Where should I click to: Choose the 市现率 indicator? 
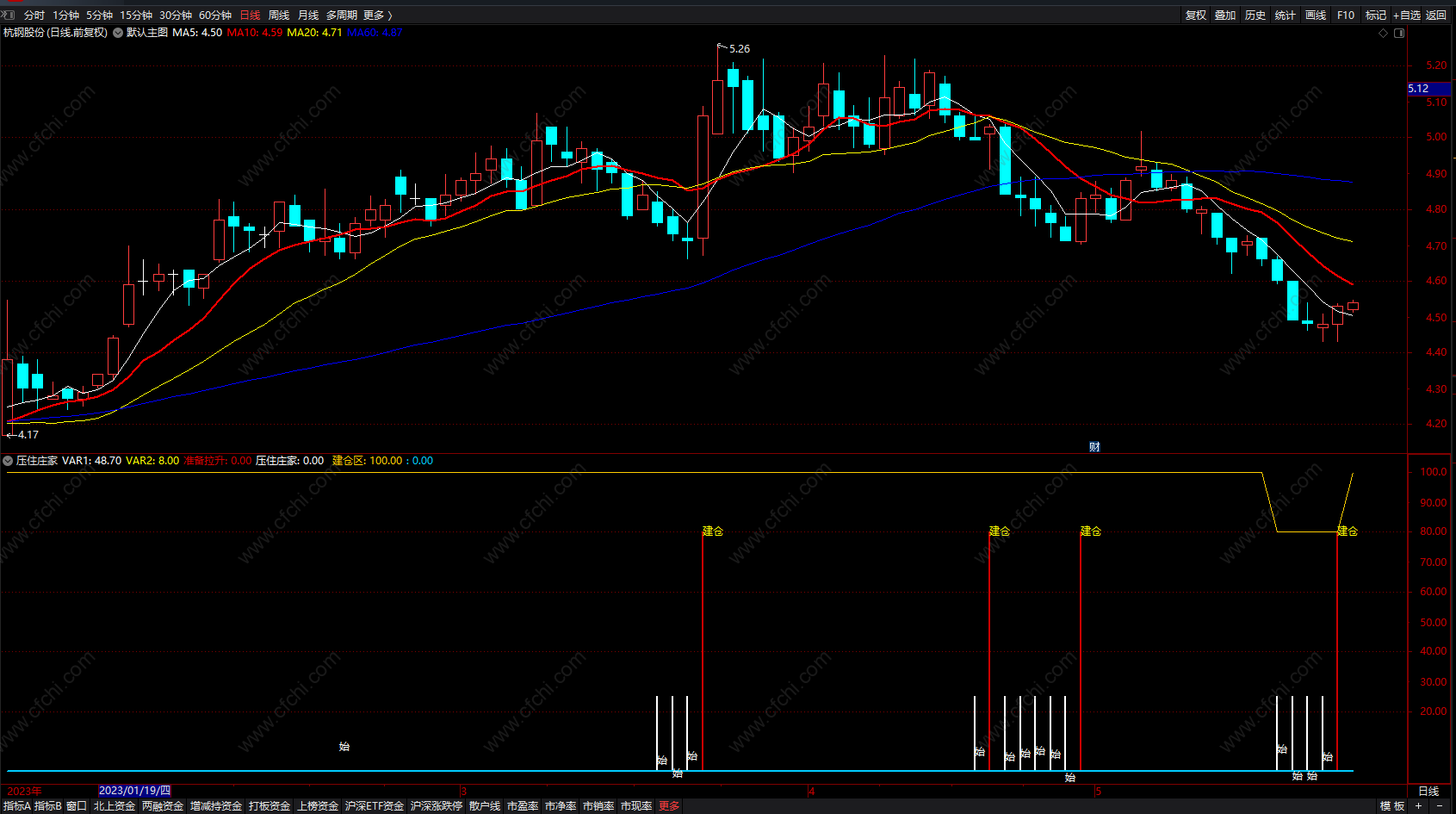(636, 806)
